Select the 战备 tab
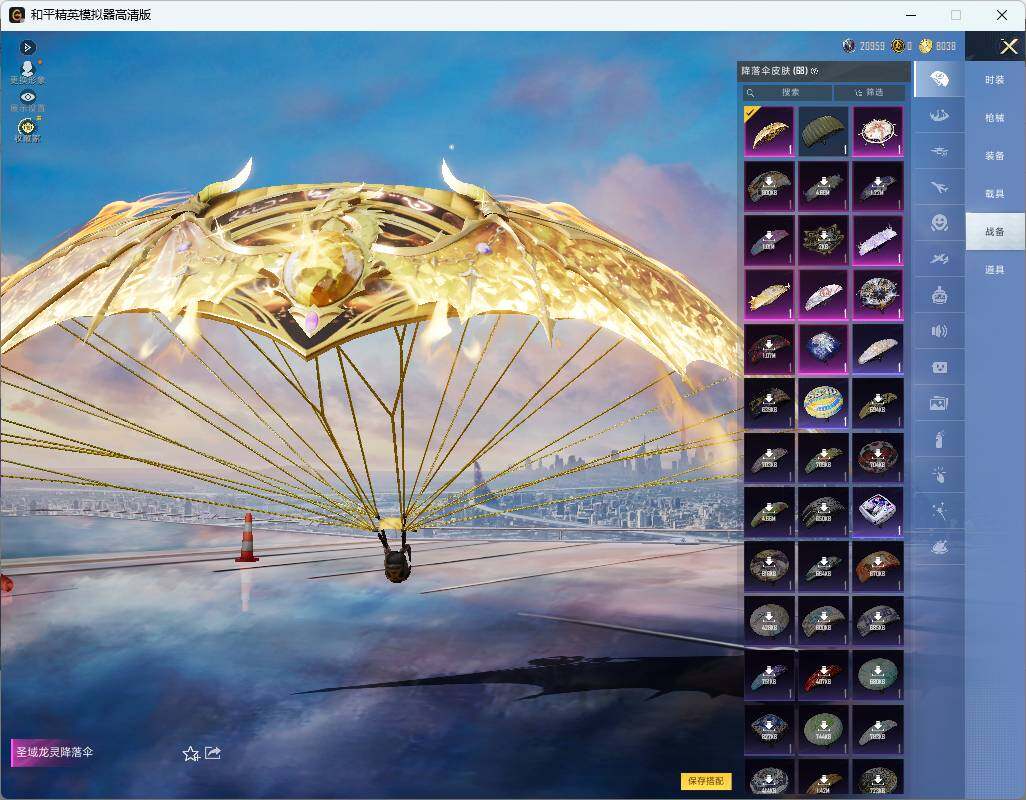 click(x=995, y=232)
